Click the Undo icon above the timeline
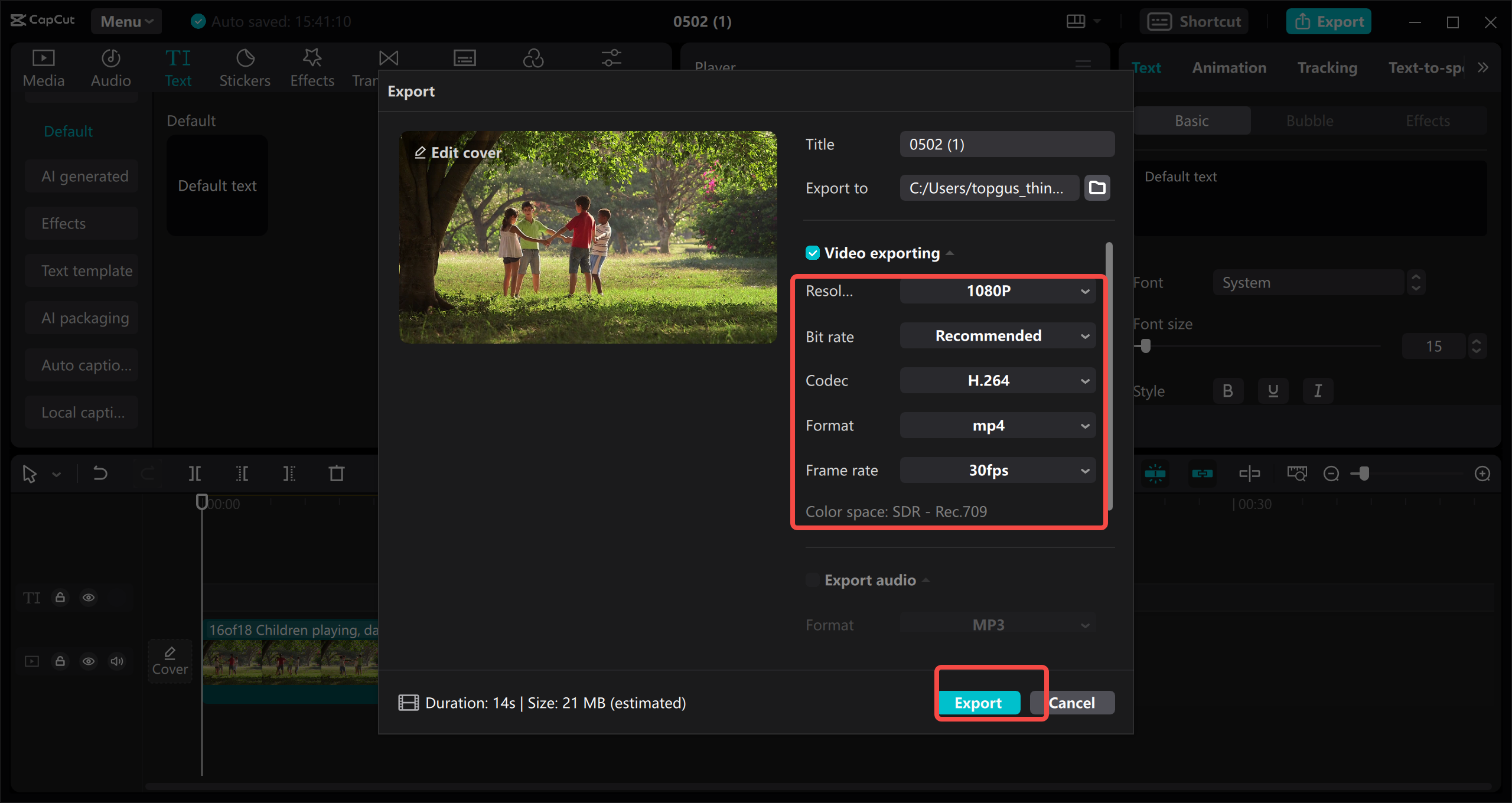 pyautogui.click(x=99, y=473)
